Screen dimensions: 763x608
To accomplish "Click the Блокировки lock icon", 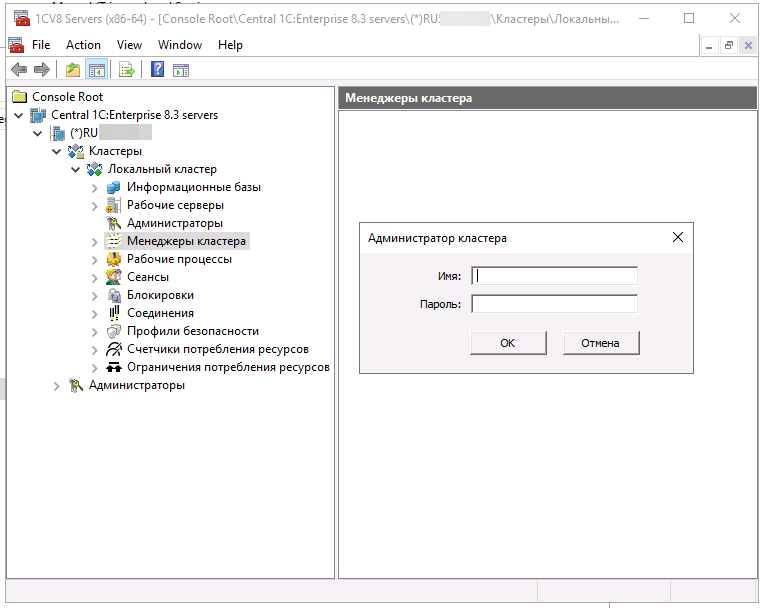I will click(114, 295).
